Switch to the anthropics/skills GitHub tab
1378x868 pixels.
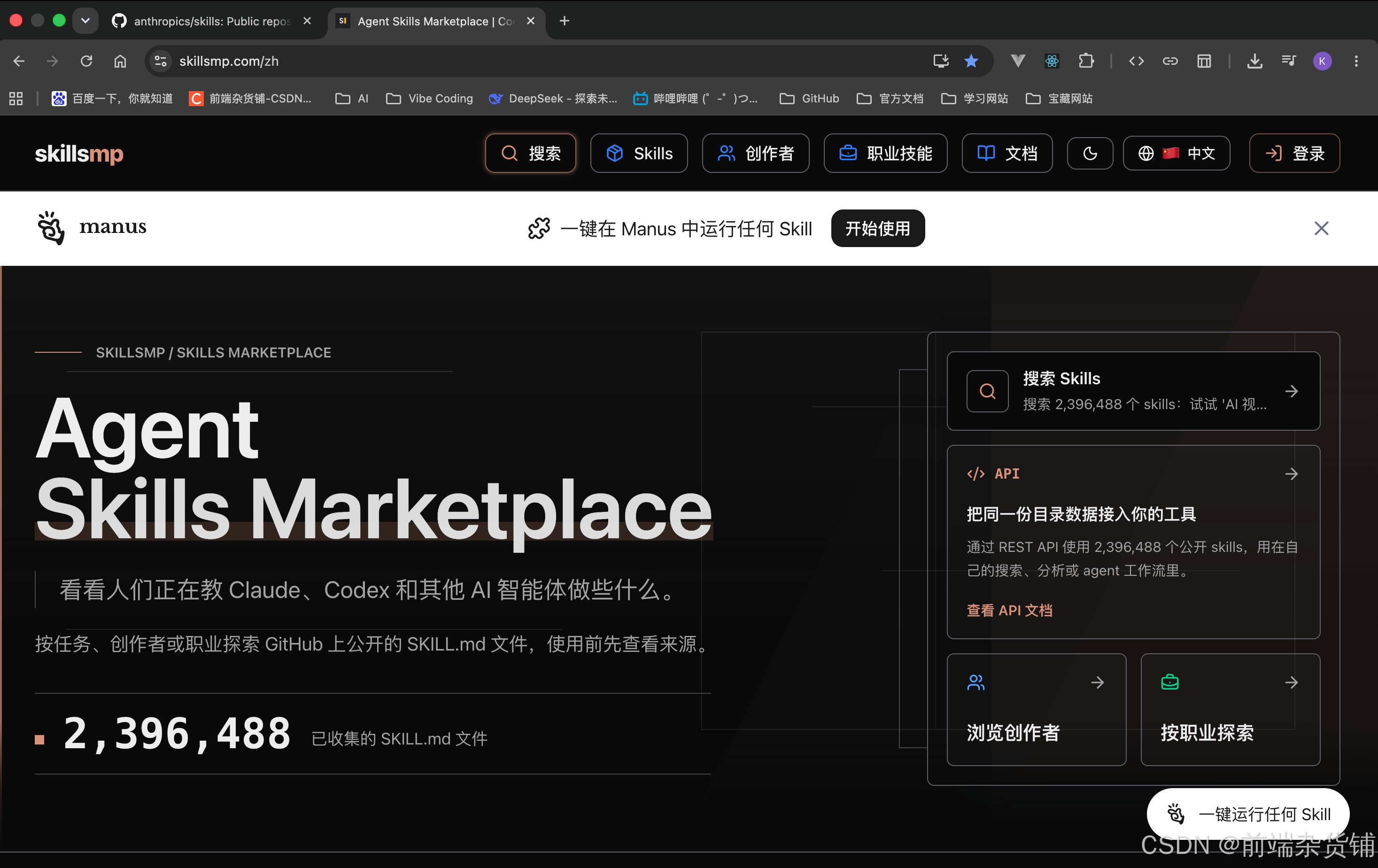[212, 21]
